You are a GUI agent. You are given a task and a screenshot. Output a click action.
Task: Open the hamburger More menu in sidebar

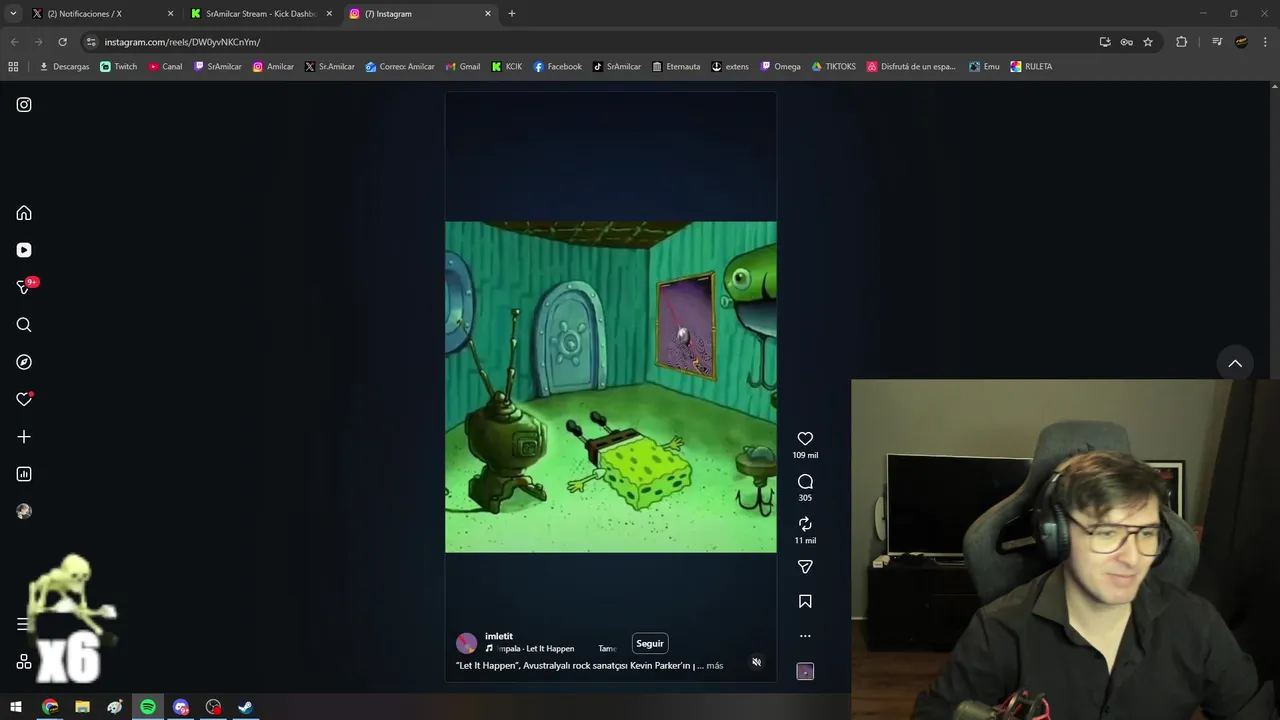(23, 624)
